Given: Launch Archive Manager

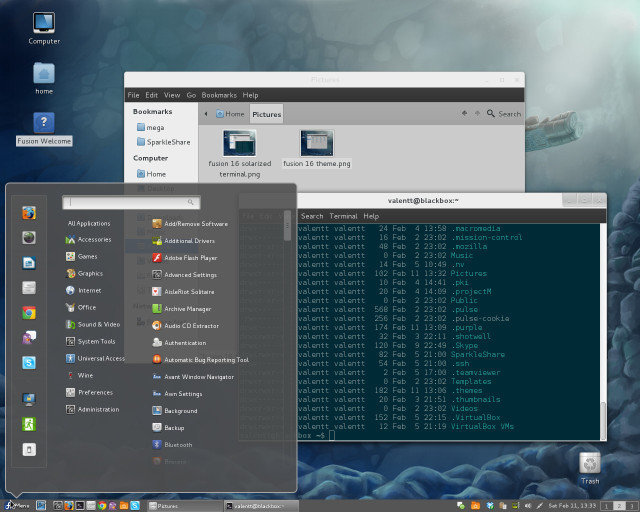Looking at the screenshot, I should [x=182, y=309].
